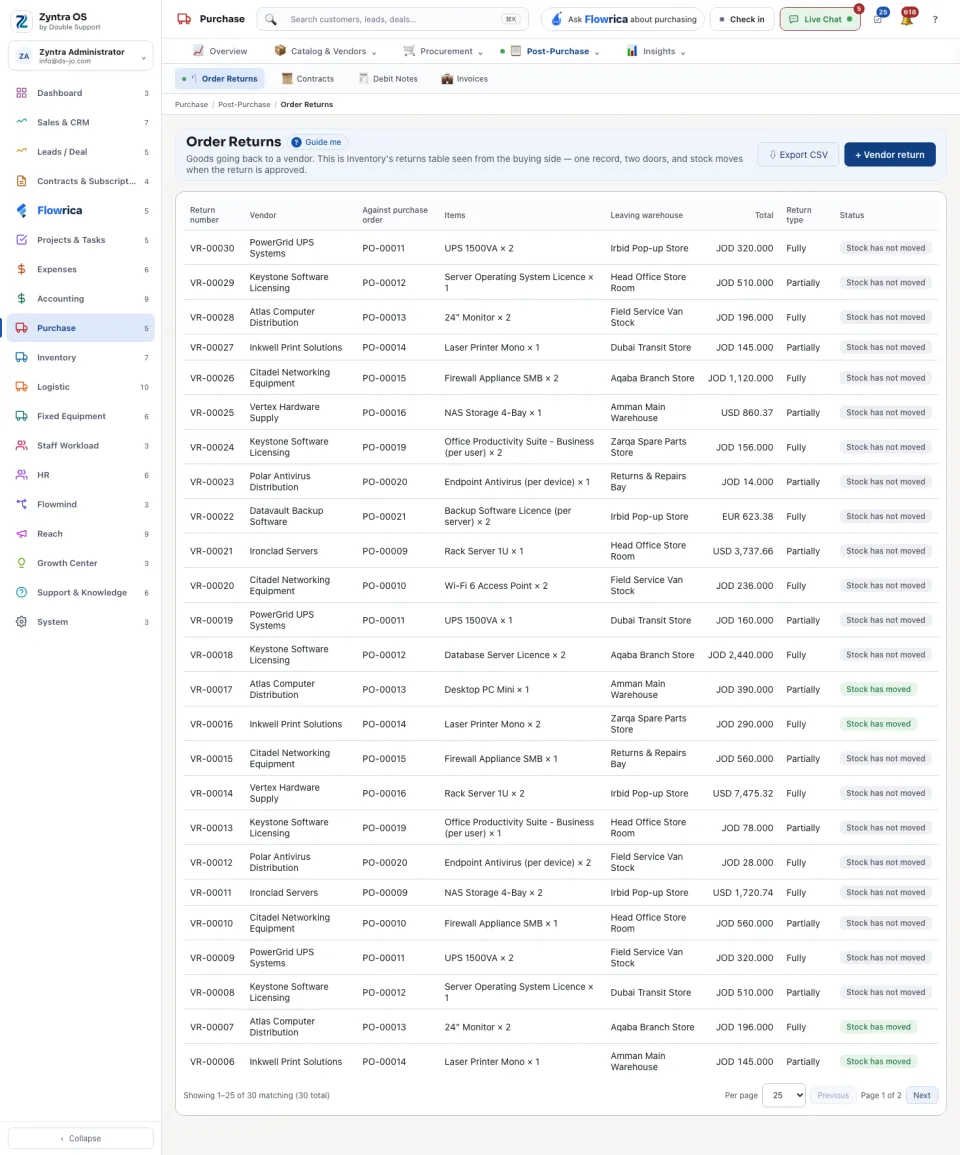Screen dimensions: 960x1155
Task: Expand the Procurement menu
Action: (443, 52)
